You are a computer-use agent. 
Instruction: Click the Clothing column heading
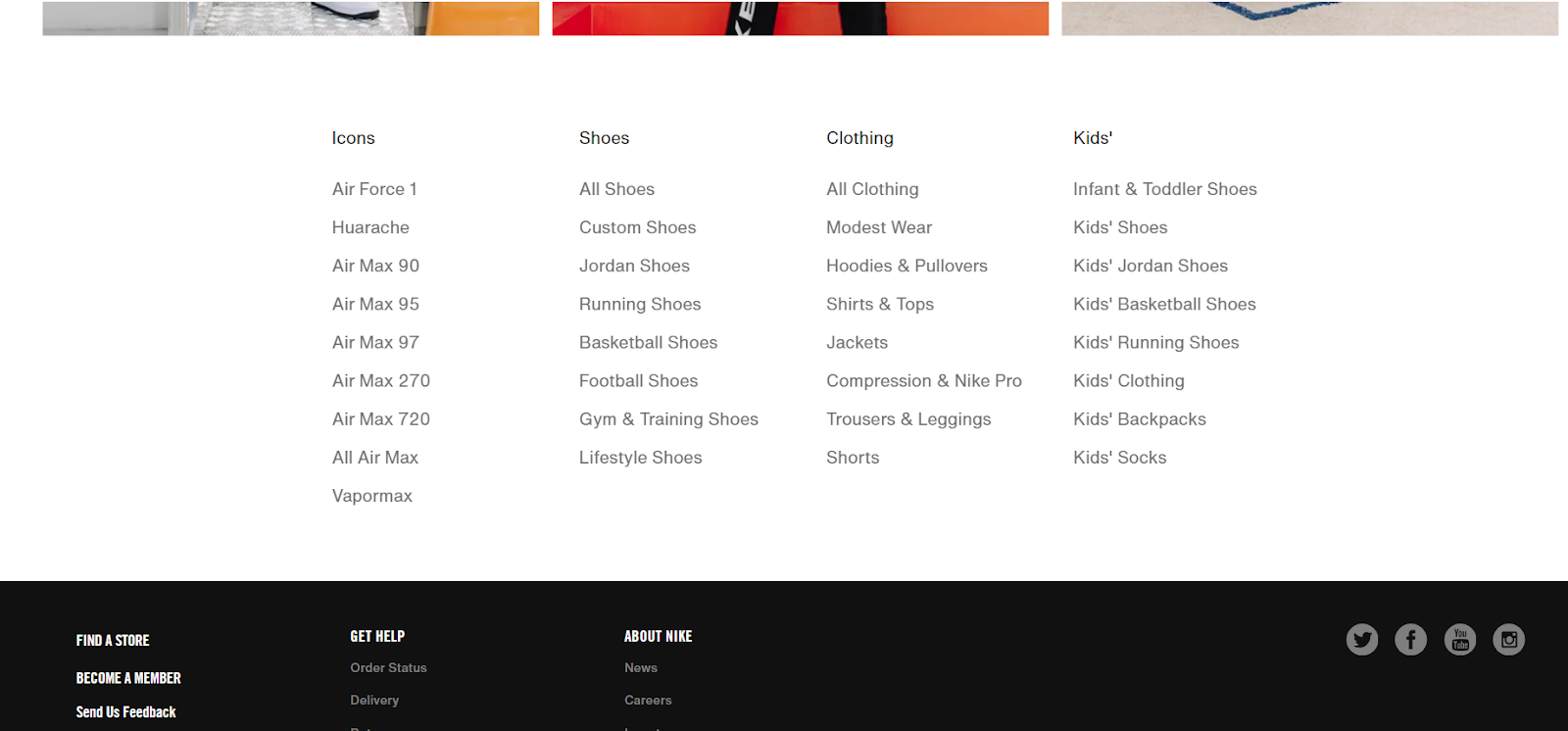click(x=859, y=138)
